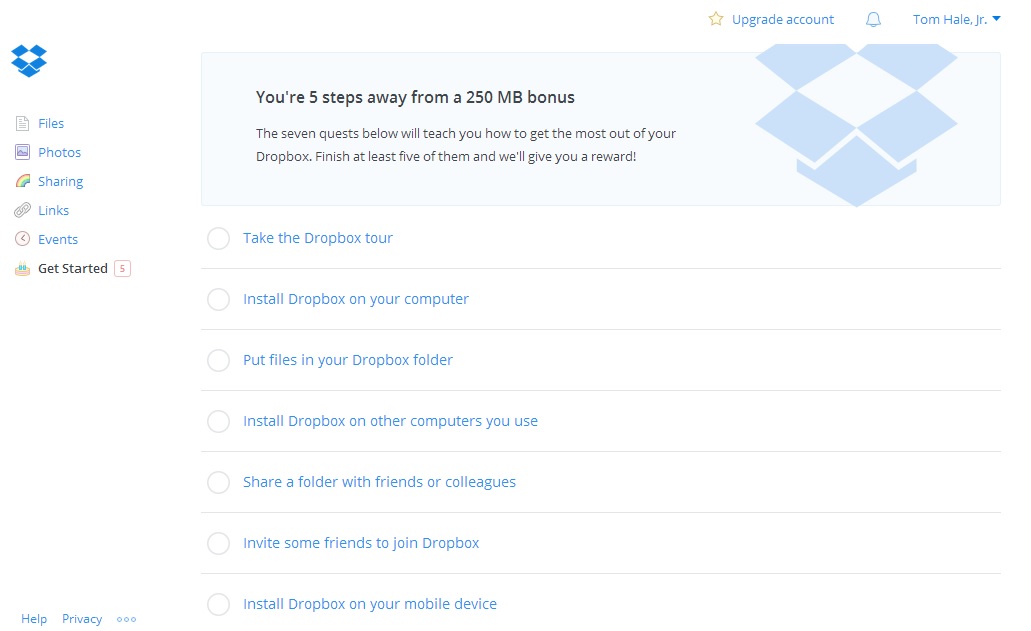Click the Photos picture icon in sidebar

point(22,152)
